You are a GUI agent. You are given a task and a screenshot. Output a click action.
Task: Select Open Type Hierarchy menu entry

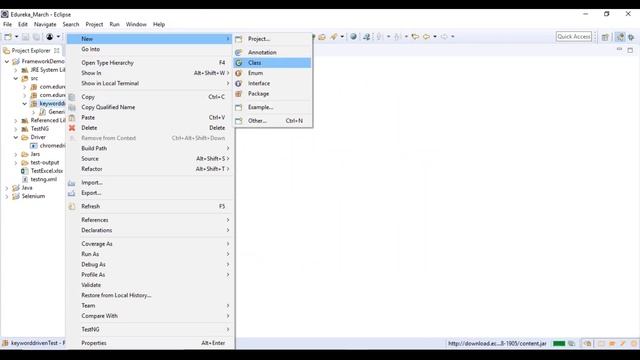[x=150, y=63]
